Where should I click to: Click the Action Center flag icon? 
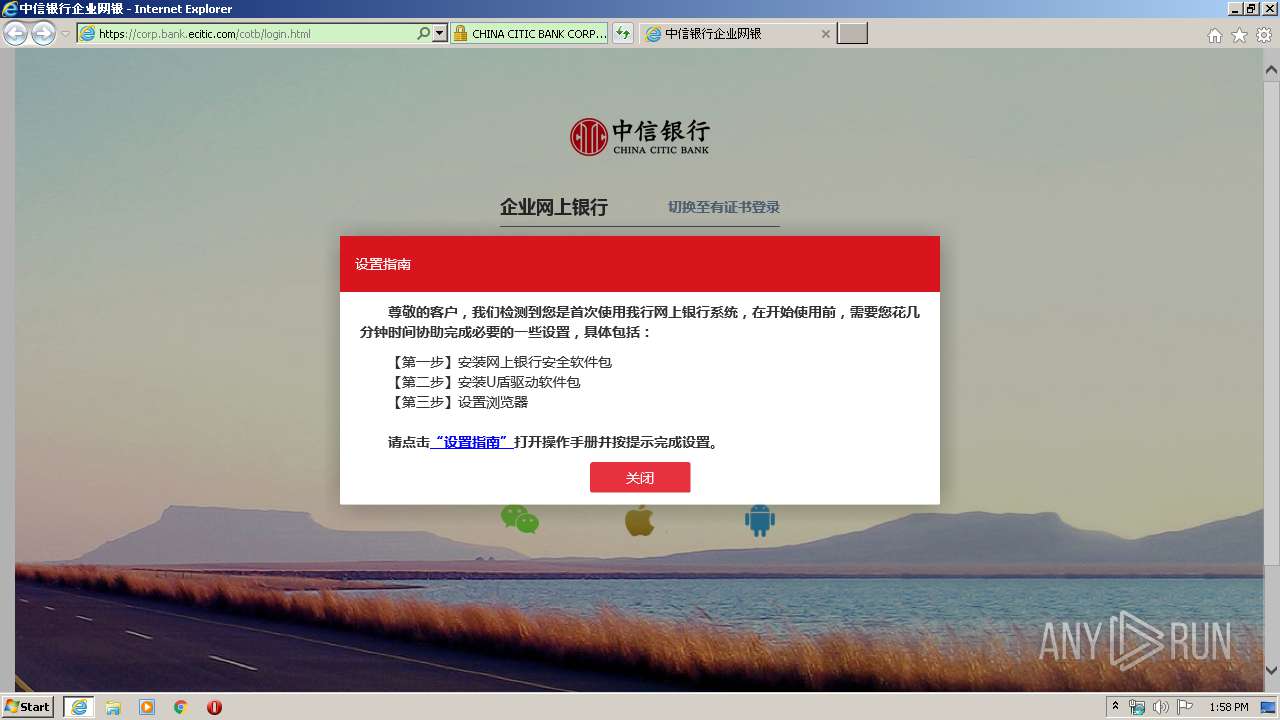(x=1184, y=707)
